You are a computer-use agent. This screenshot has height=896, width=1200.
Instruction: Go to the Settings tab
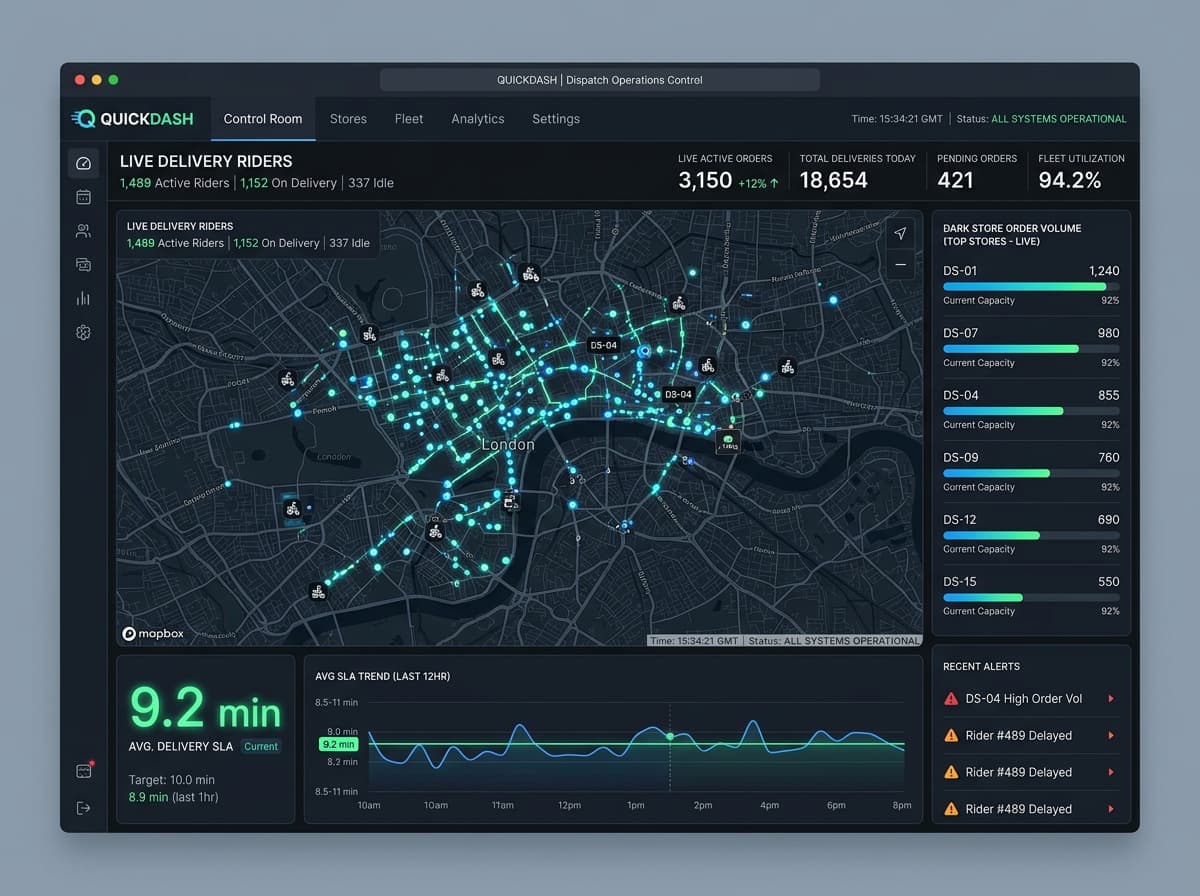556,118
